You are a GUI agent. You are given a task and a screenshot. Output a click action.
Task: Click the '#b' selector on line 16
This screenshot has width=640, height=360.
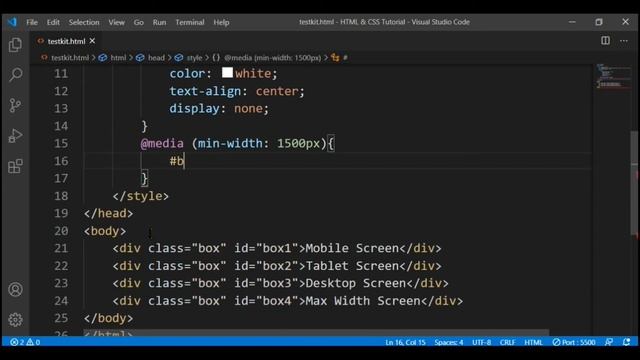click(x=177, y=161)
